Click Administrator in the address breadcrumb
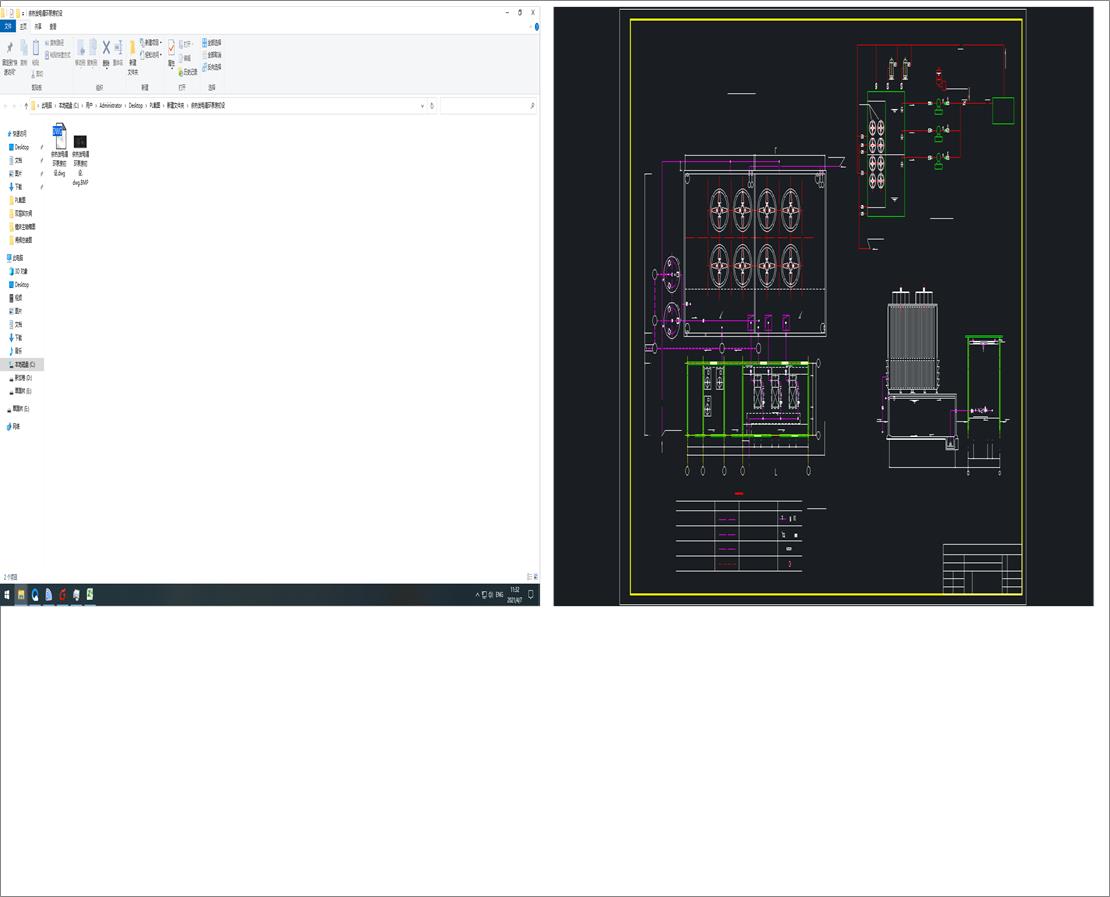Viewport: 1110px width, 897px height. 110,106
